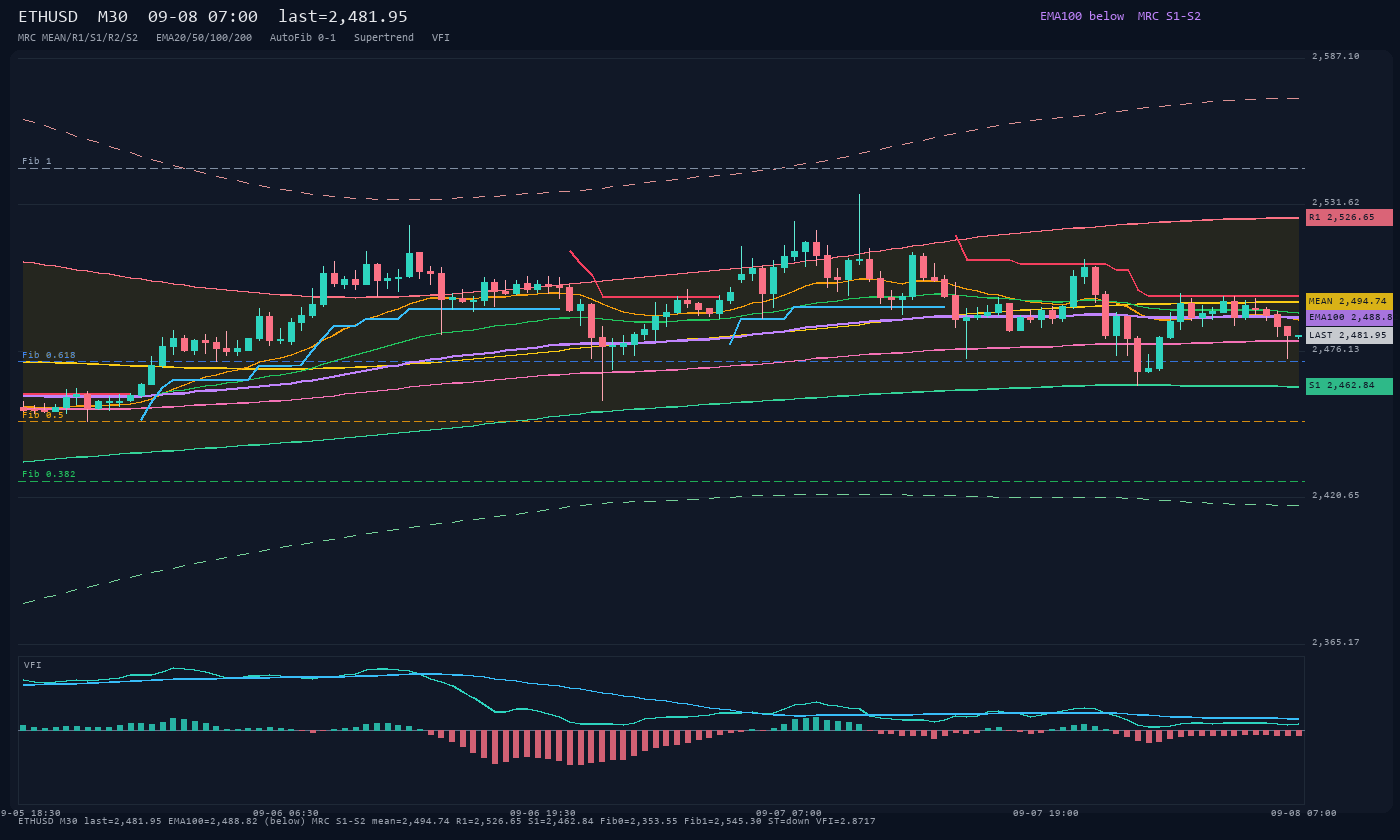Click the M30 timeframe label
The image size is (1400, 840).
113,17
